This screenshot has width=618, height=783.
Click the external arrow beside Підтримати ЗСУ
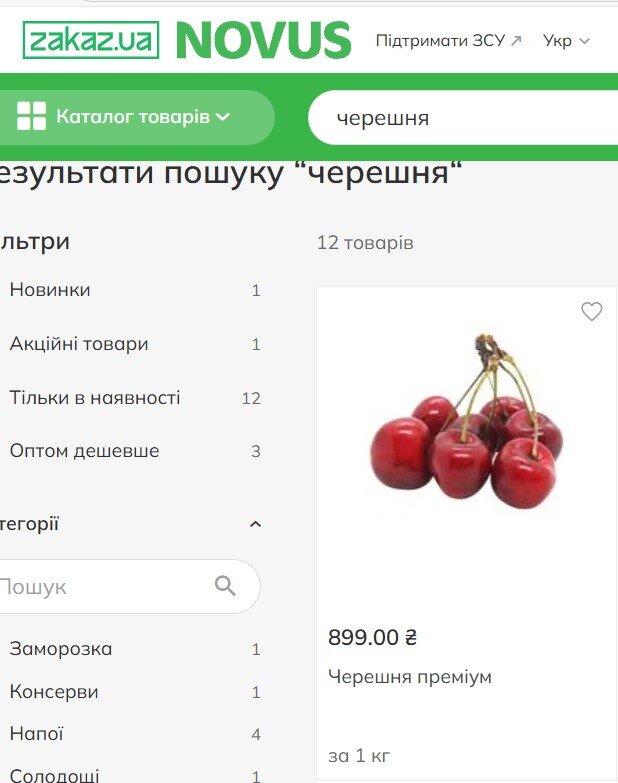[517, 40]
